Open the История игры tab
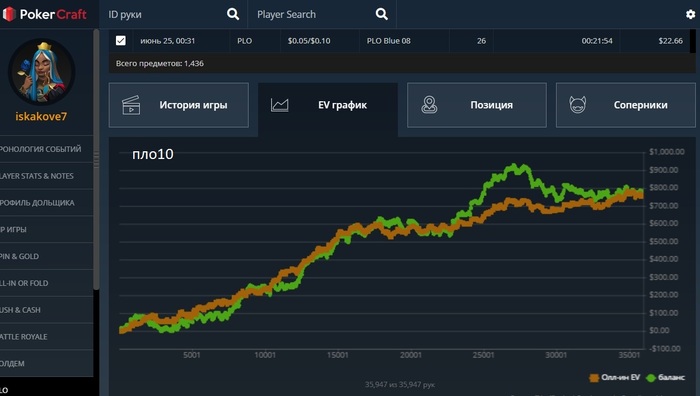Image resolution: width=700 pixels, height=396 pixels. [x=179, y=105]
